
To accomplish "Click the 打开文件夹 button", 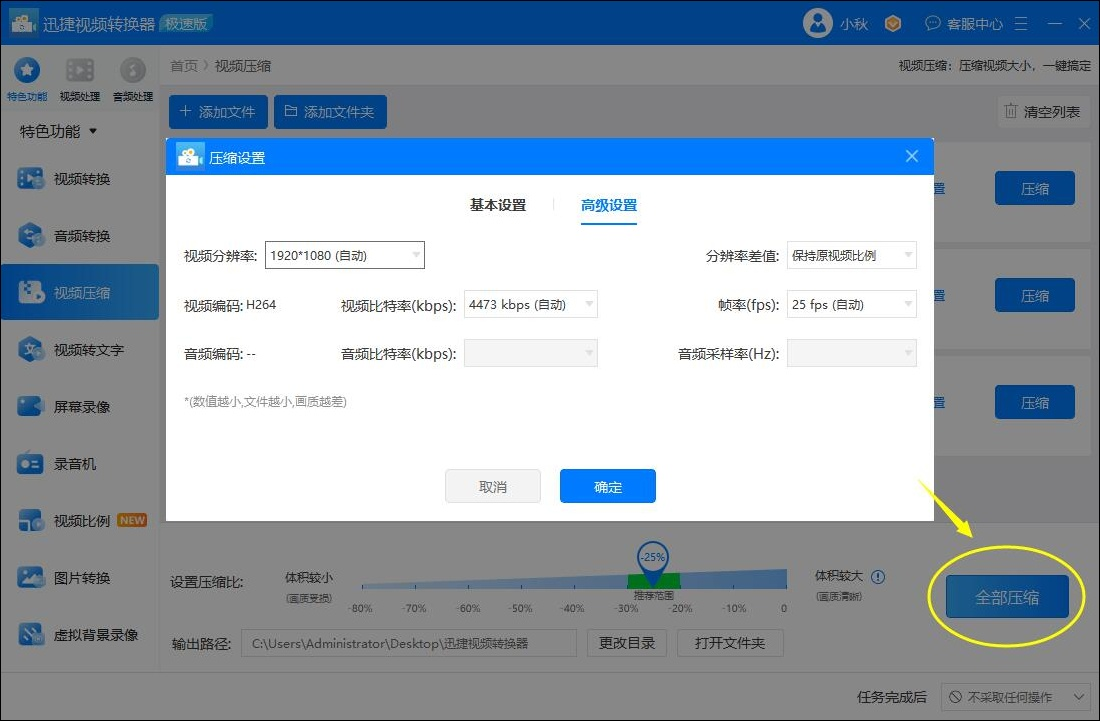I will point(730,643).
